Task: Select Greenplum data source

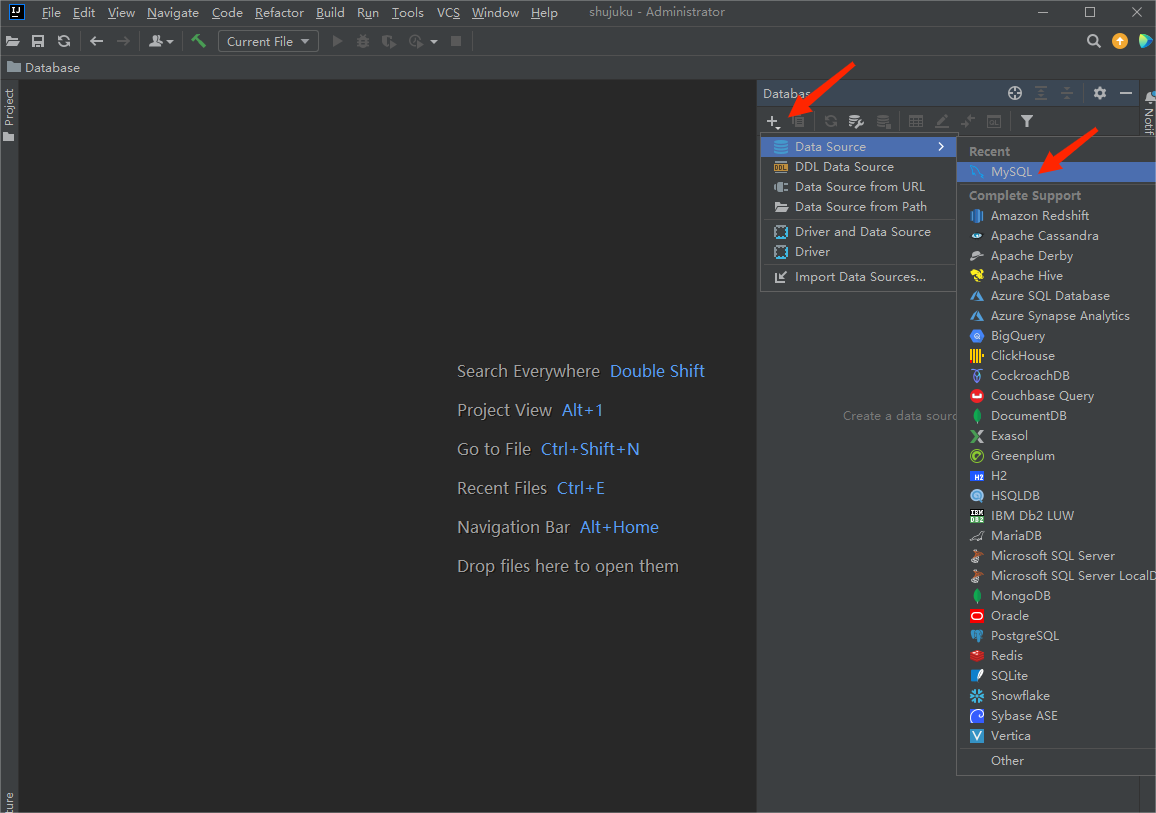Action: click(x=1056, y=455)
